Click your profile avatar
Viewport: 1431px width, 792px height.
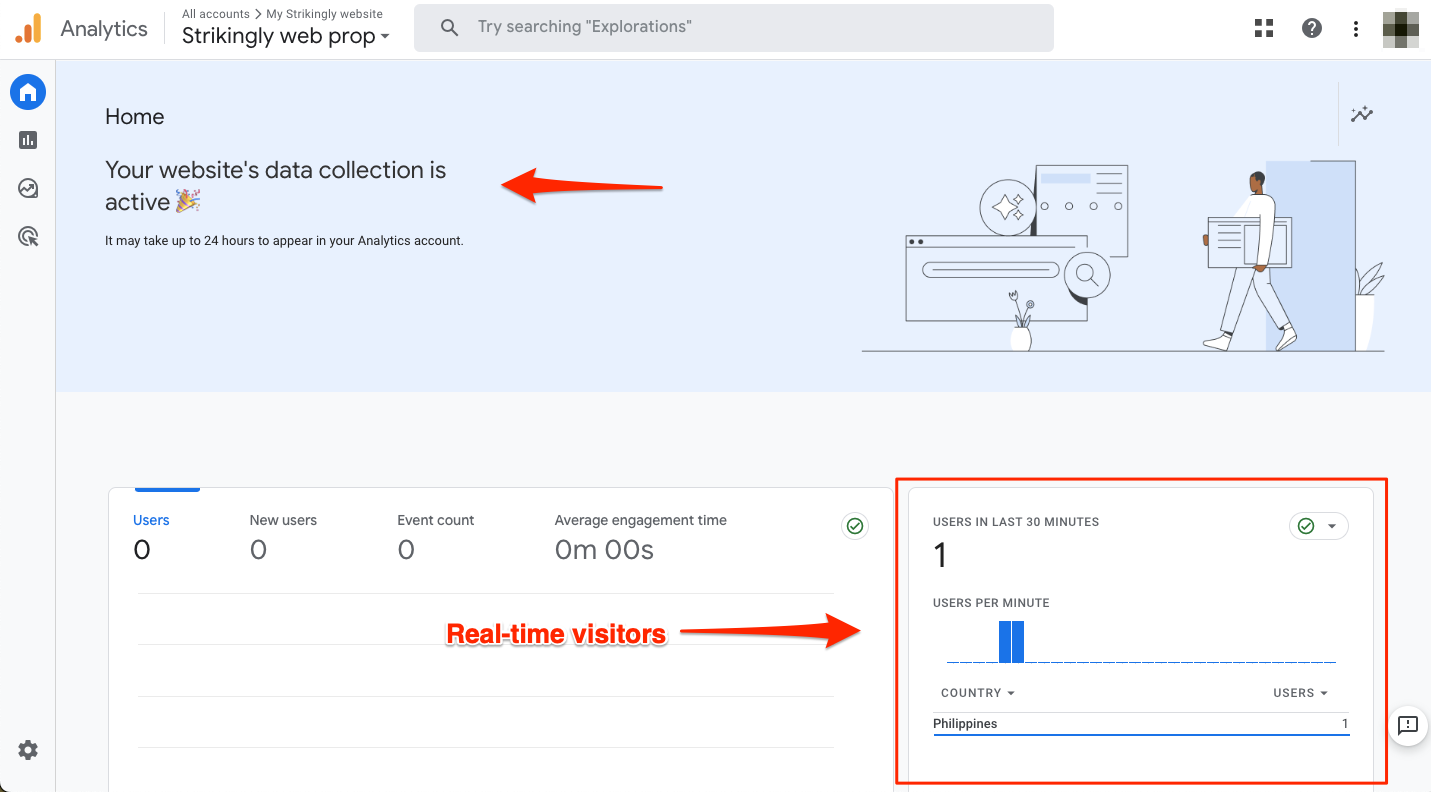(x=1400, y=29)
